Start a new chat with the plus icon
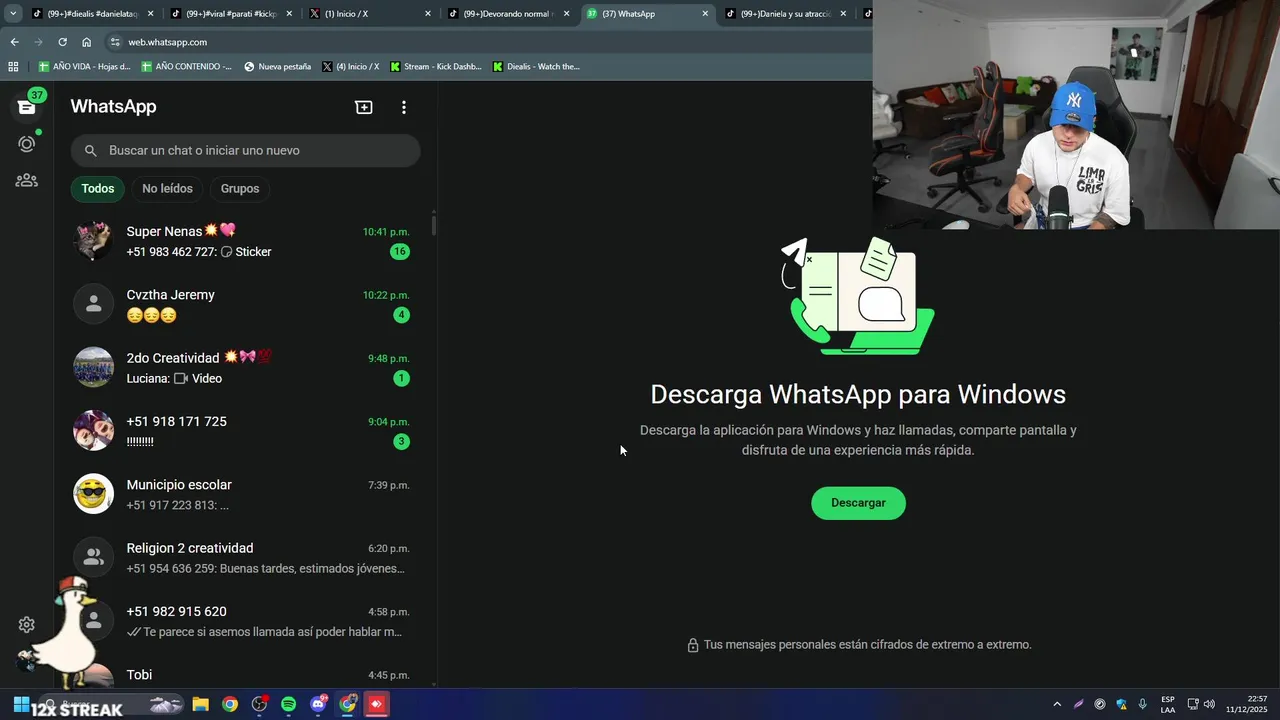 [x=364, y=107]
